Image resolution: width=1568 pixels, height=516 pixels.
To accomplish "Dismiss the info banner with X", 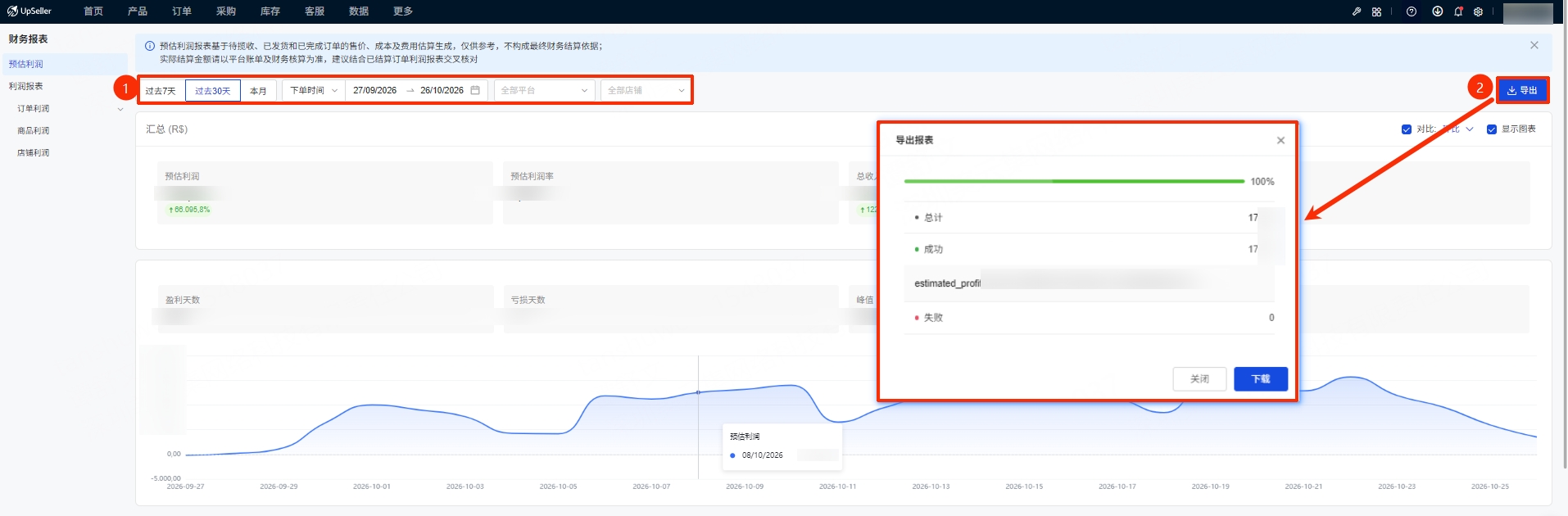I will point(1534,45).
